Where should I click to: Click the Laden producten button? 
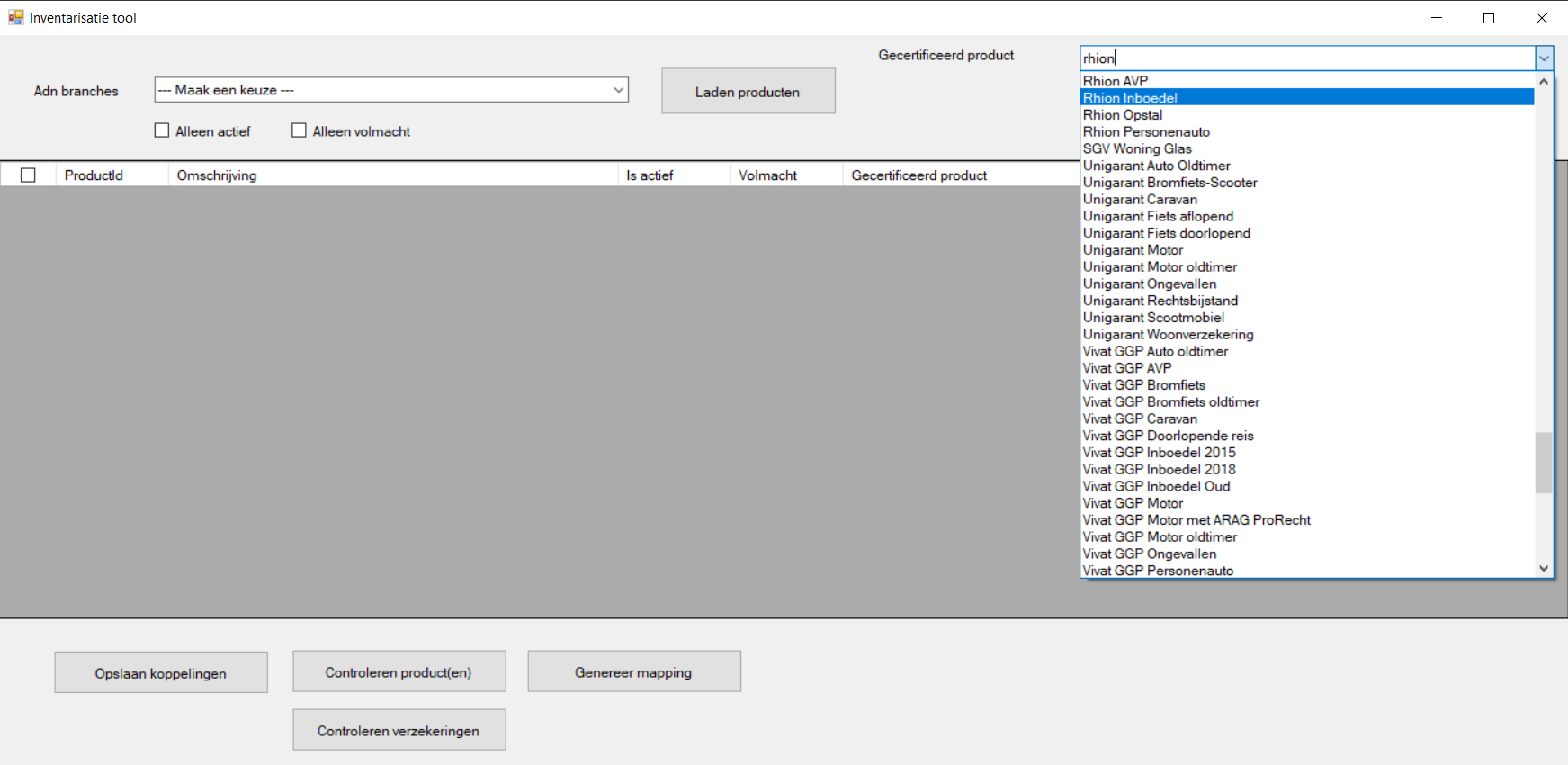click(748, 91)
